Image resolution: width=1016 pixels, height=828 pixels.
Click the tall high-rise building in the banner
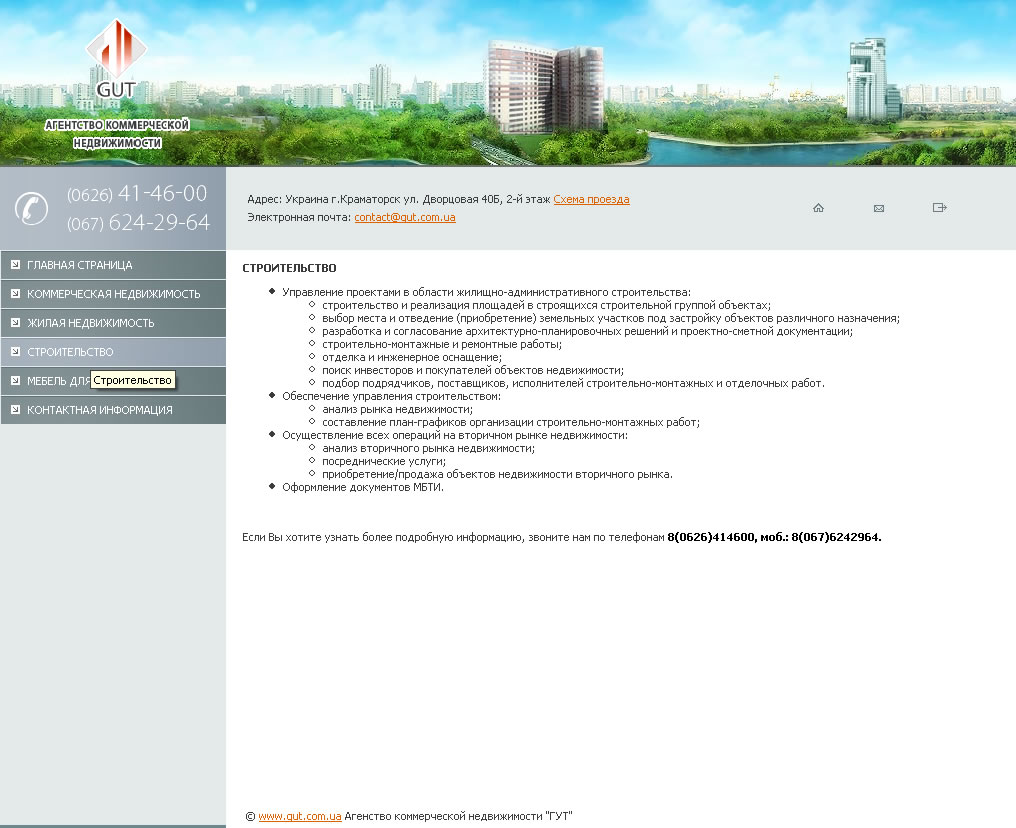(x=546, y=86)
